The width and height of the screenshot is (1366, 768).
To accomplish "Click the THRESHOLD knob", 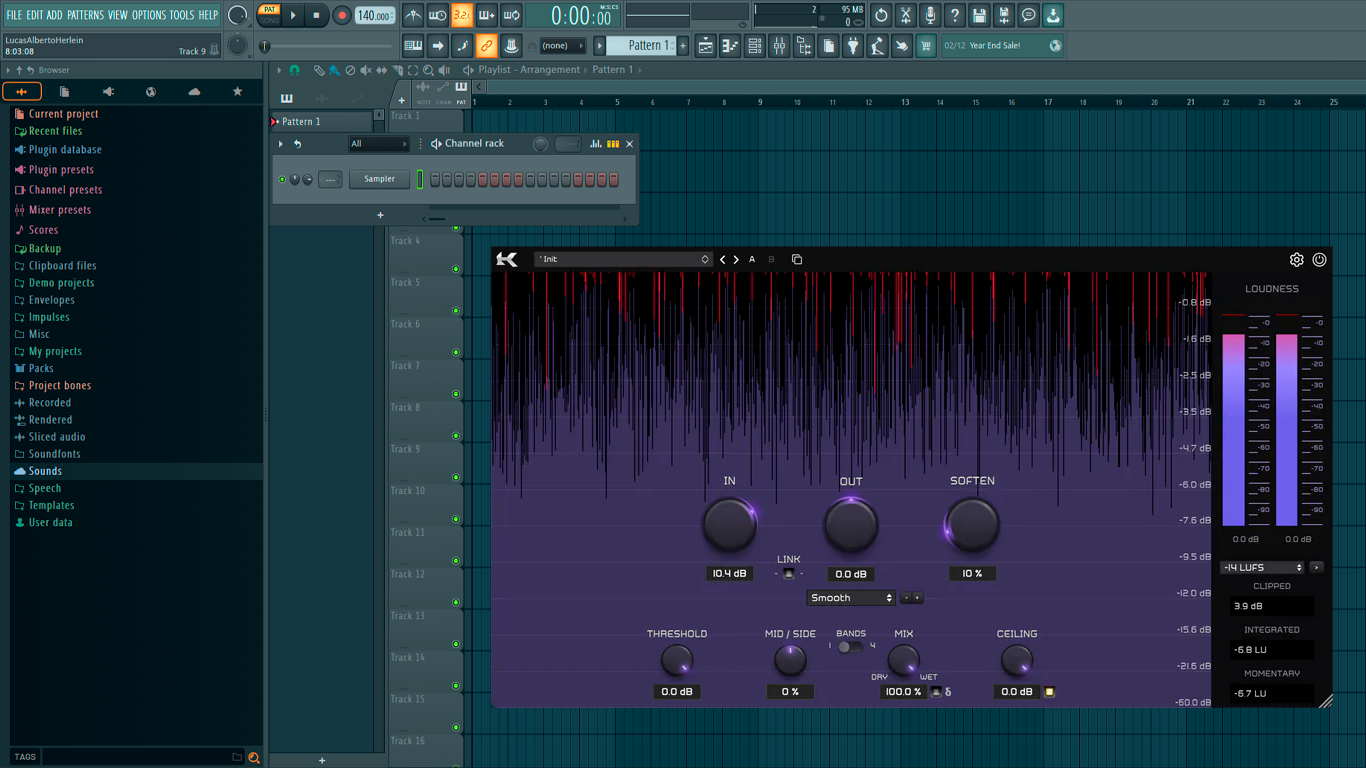I will point(677,660).
